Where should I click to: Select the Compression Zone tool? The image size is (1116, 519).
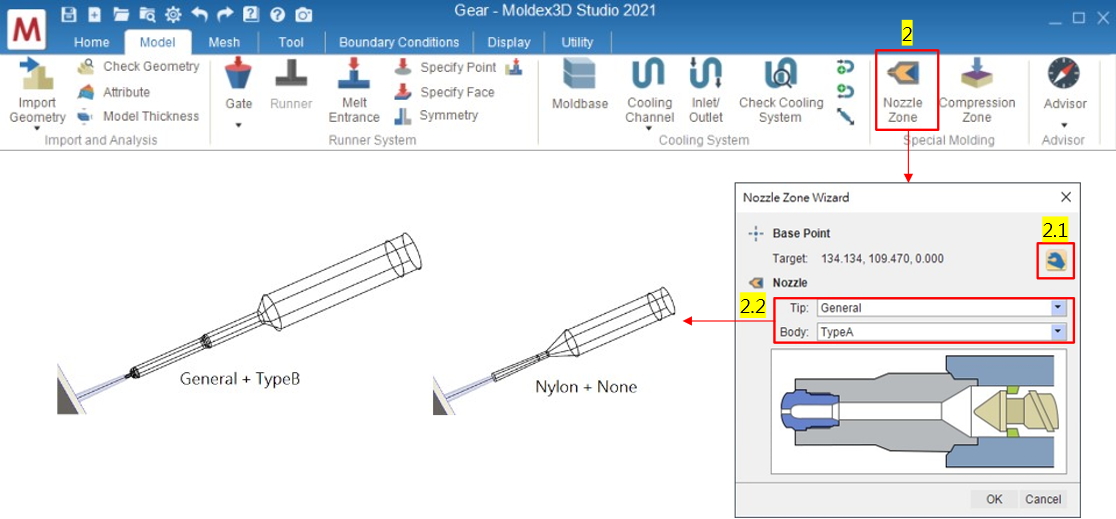click(x=976, y=90)
